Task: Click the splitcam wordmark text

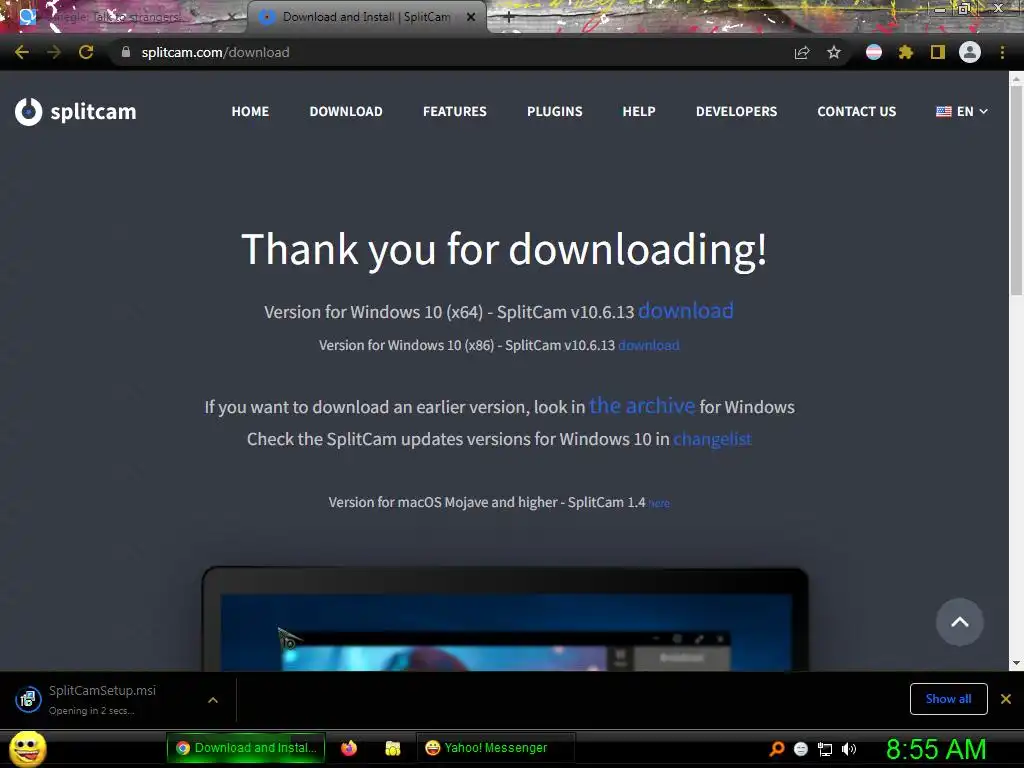Action: [93, 112]
